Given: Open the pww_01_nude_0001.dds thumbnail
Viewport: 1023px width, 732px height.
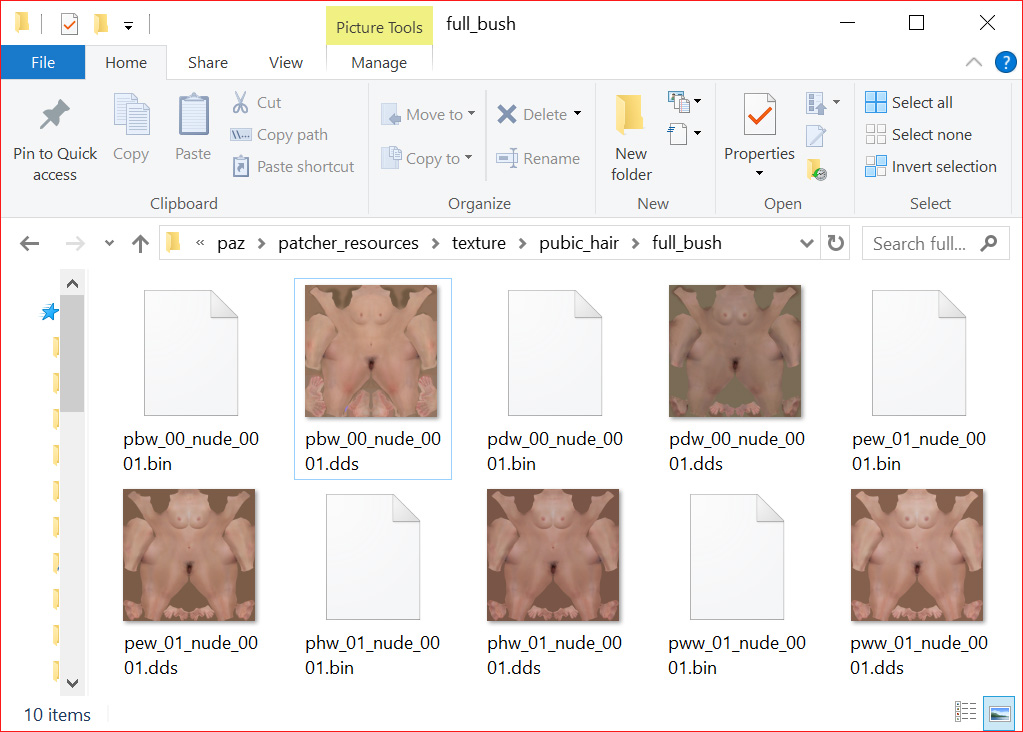Looking at the screenshot, I should (917, 555).
